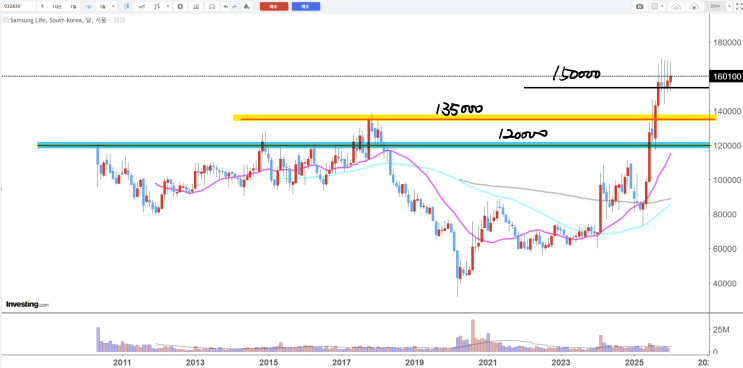Viewport: 743px width, 368px height.
Task: Redo the last chart action
Action: [234, 6]
